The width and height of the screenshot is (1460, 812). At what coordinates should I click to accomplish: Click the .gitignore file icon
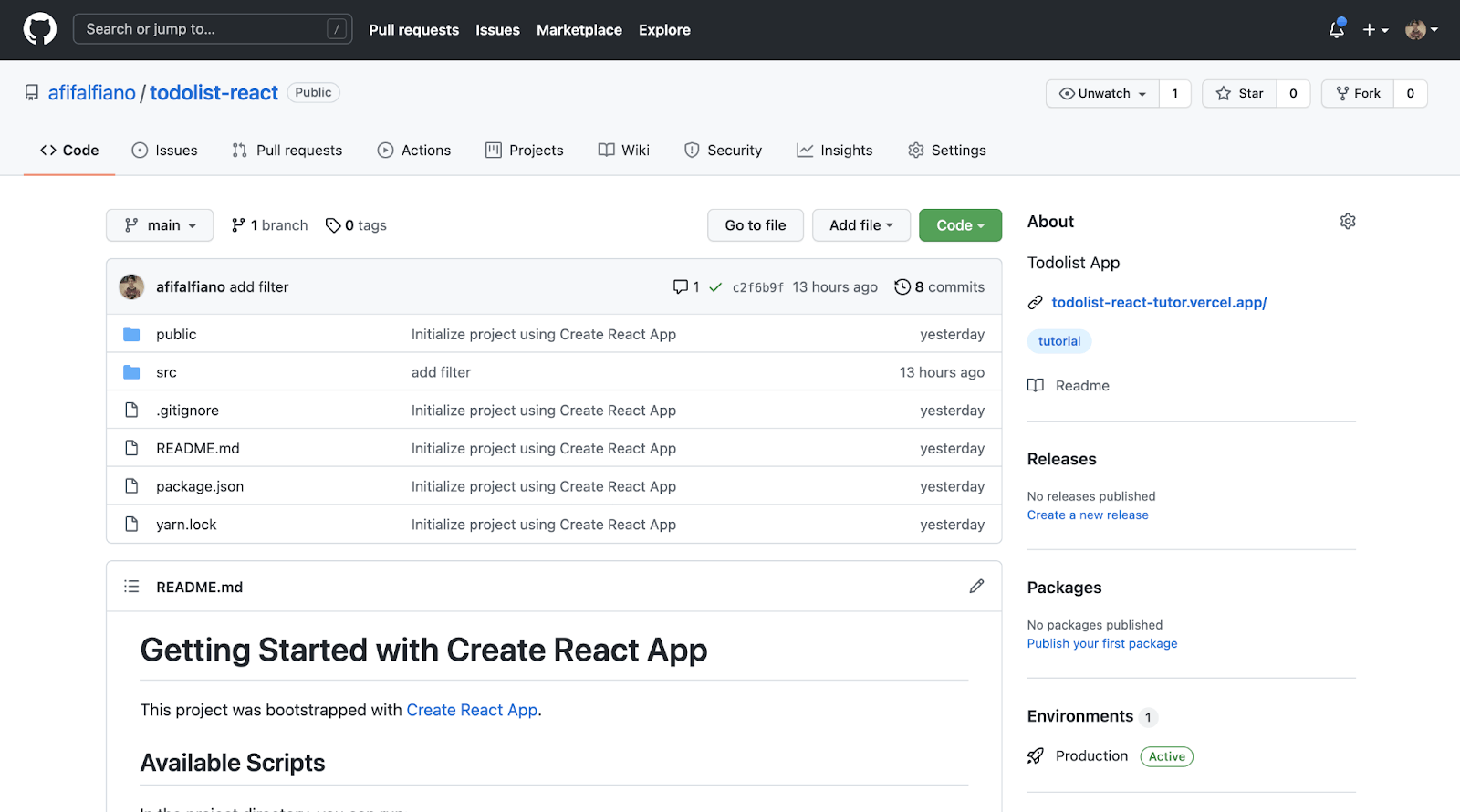131,411
